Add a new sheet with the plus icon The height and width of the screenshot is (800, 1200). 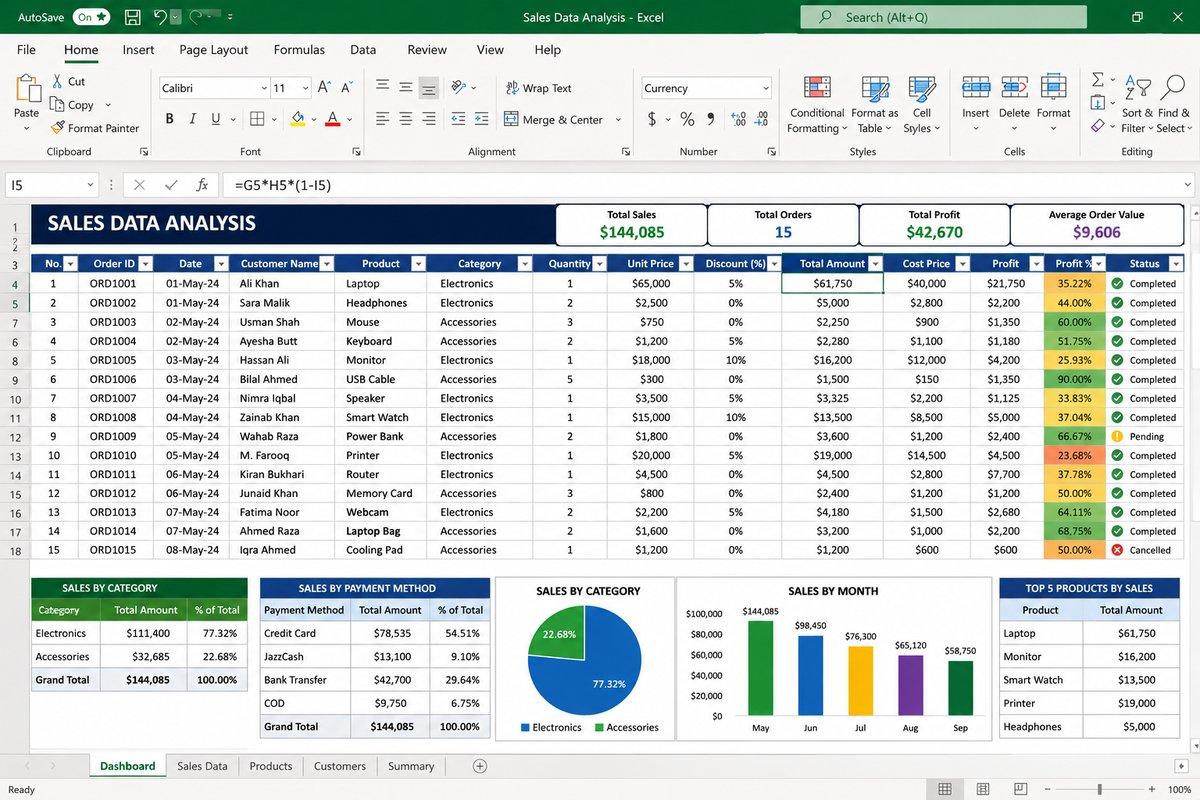[x=480, y=766]
